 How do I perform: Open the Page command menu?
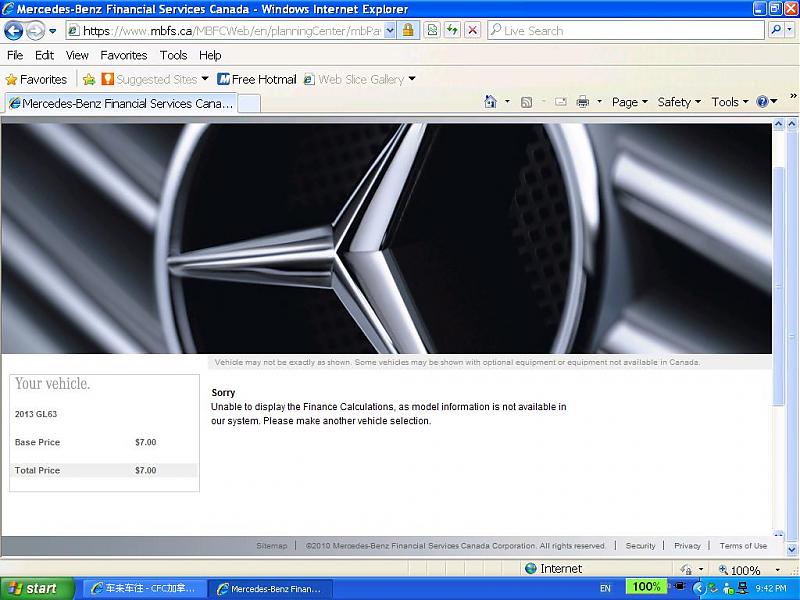630,102
